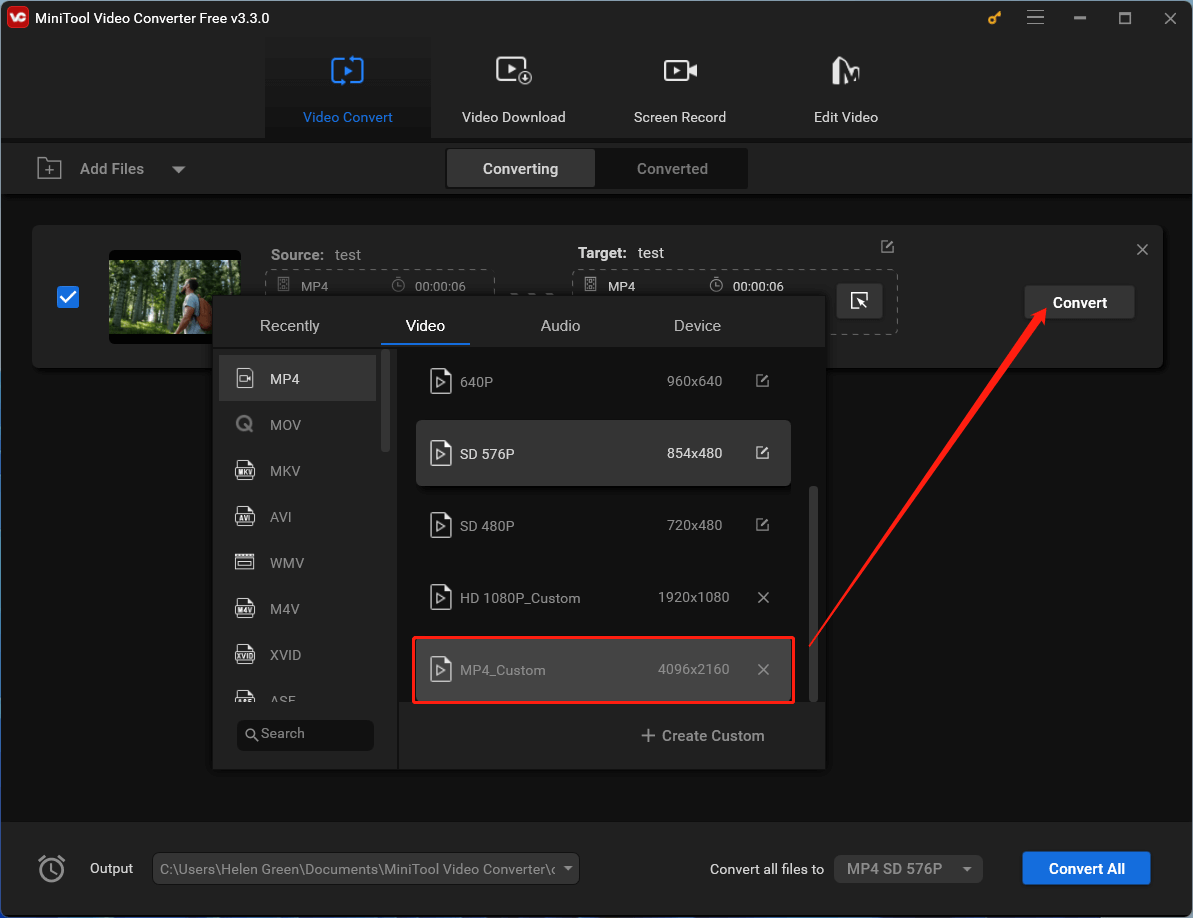1193x918 pixels.
Task: Click the MOV QuickTime icon
Action: click(x=244, y=424)
